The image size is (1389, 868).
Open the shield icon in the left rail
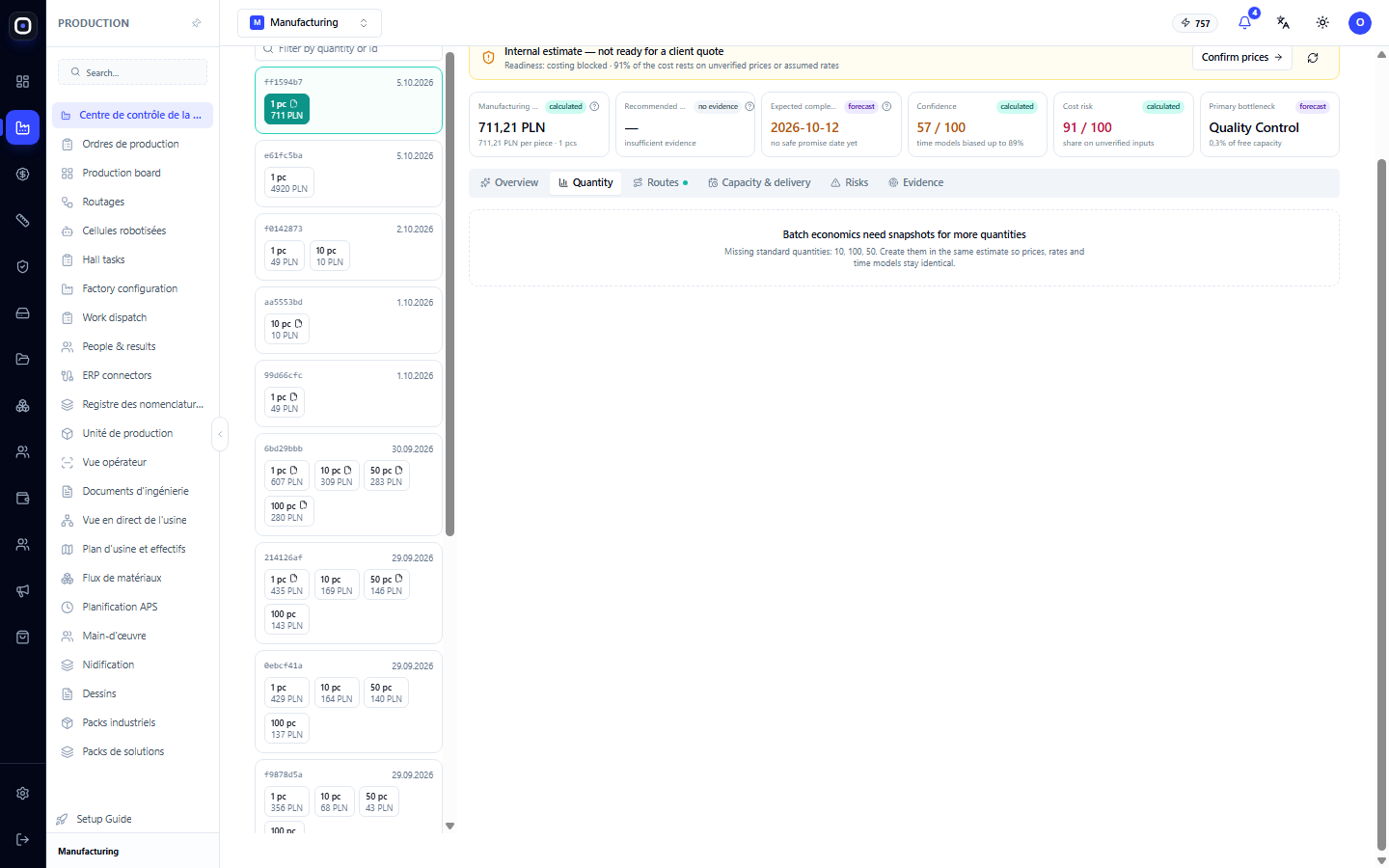pyautogui.click(x=23, y=267)
